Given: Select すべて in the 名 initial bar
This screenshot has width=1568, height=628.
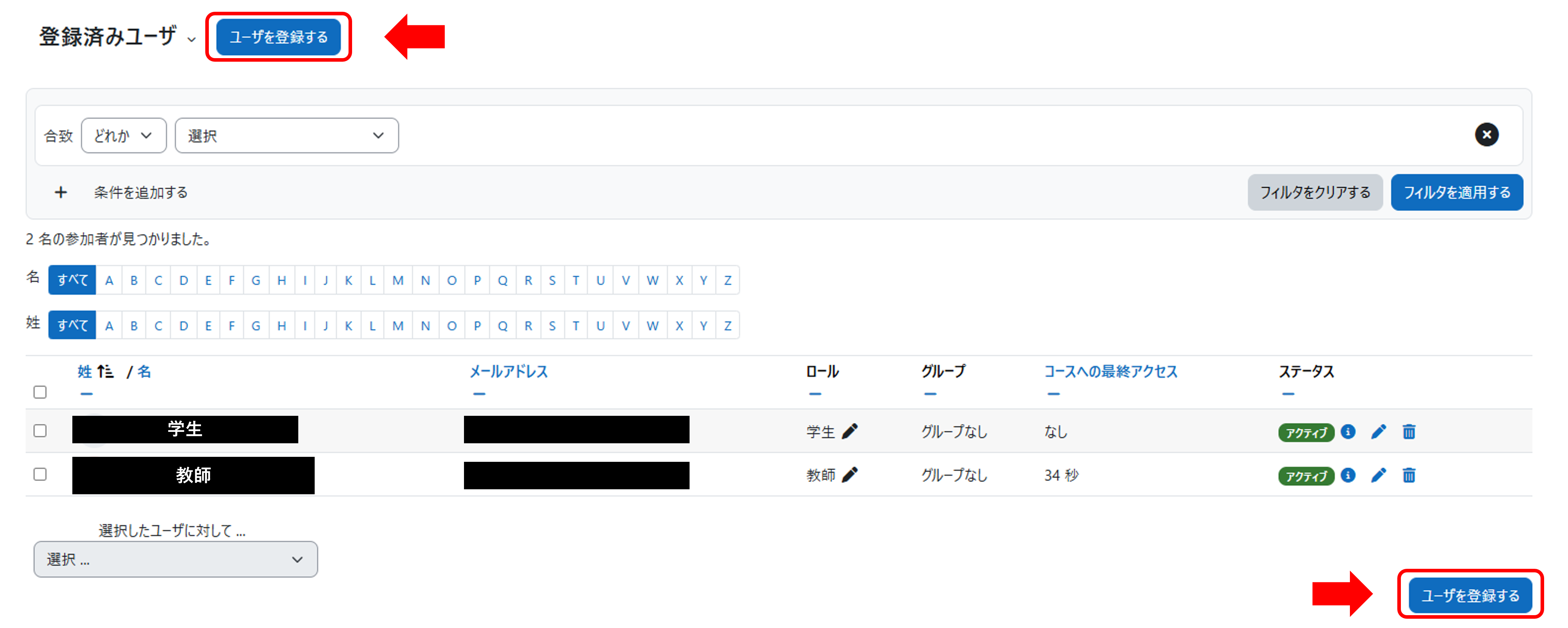Looking at the screenshot, I should click(x=72, y=280).
